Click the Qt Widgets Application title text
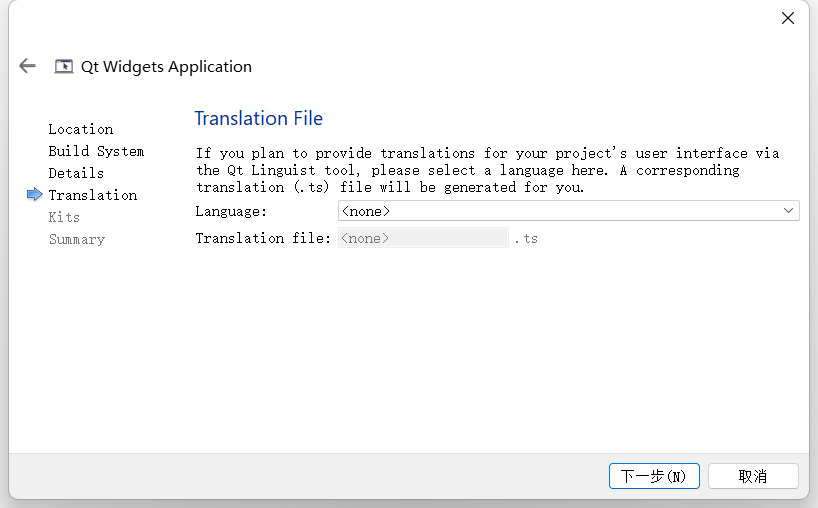Image resolution: width=818 pixels, height=508 pixels. 166,67
